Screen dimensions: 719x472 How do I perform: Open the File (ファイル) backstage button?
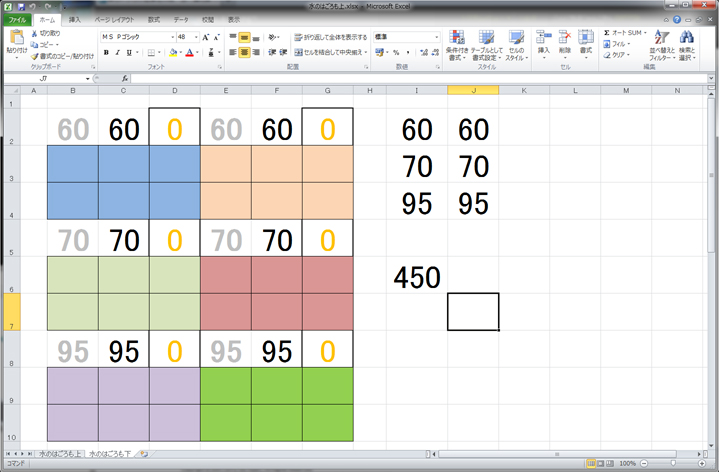click(x=18, y=19)
